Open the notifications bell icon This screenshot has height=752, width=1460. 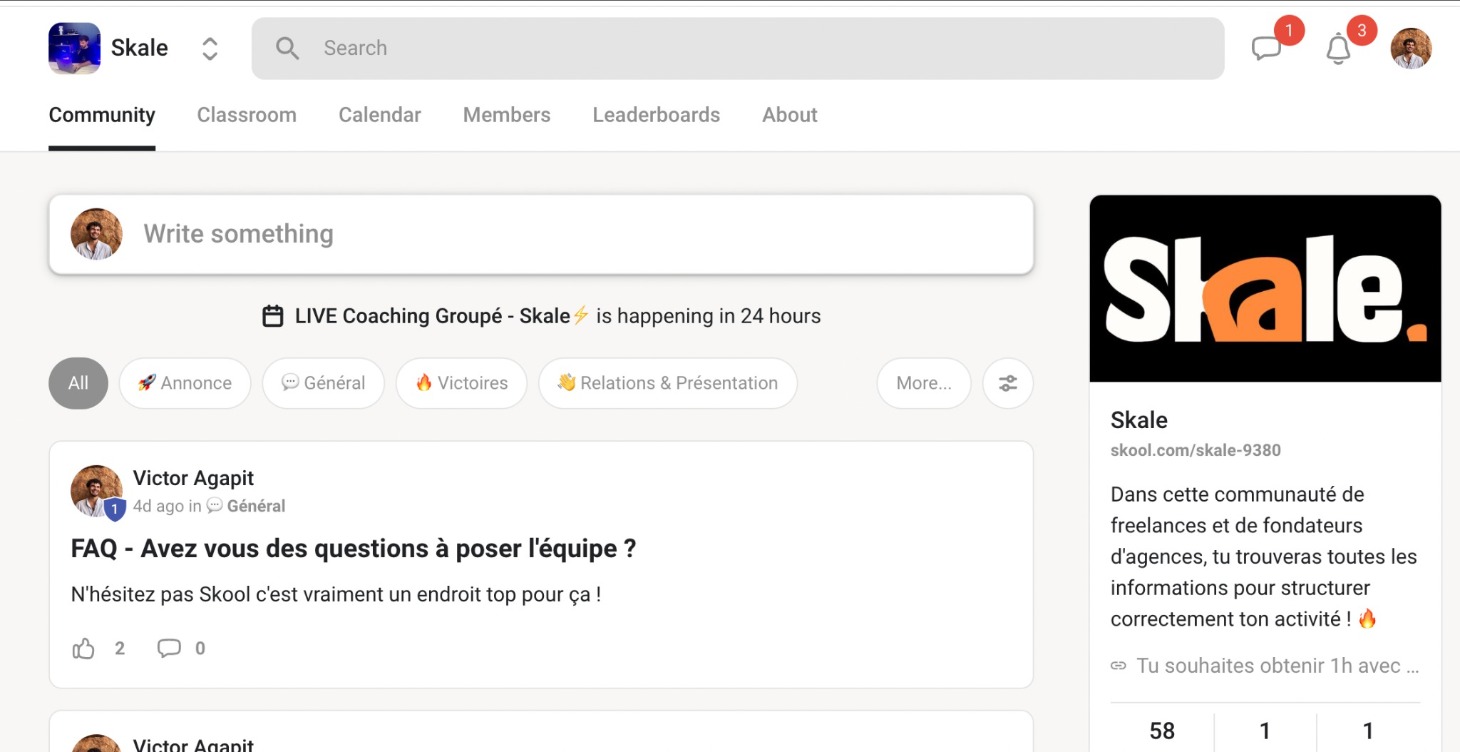(x=1339, y=48)
